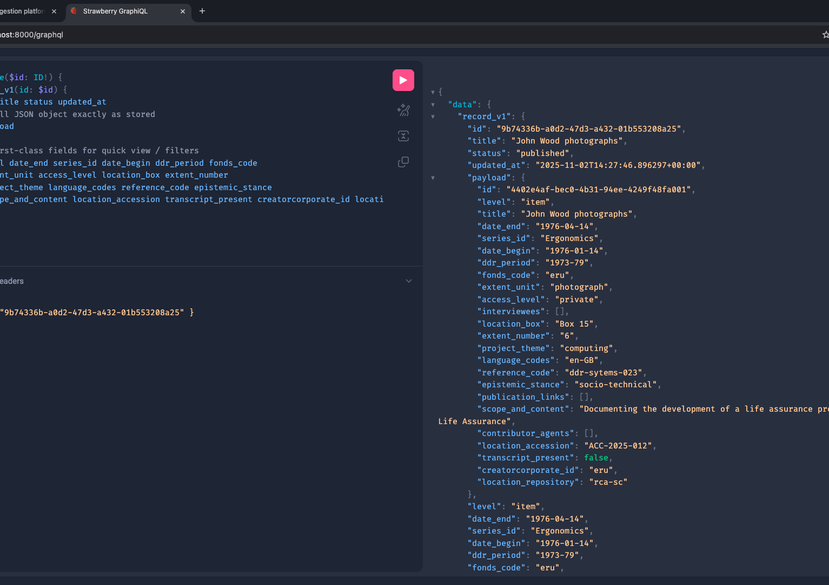
Task: Collapse the payload object in the results
Action: (432, 177)
